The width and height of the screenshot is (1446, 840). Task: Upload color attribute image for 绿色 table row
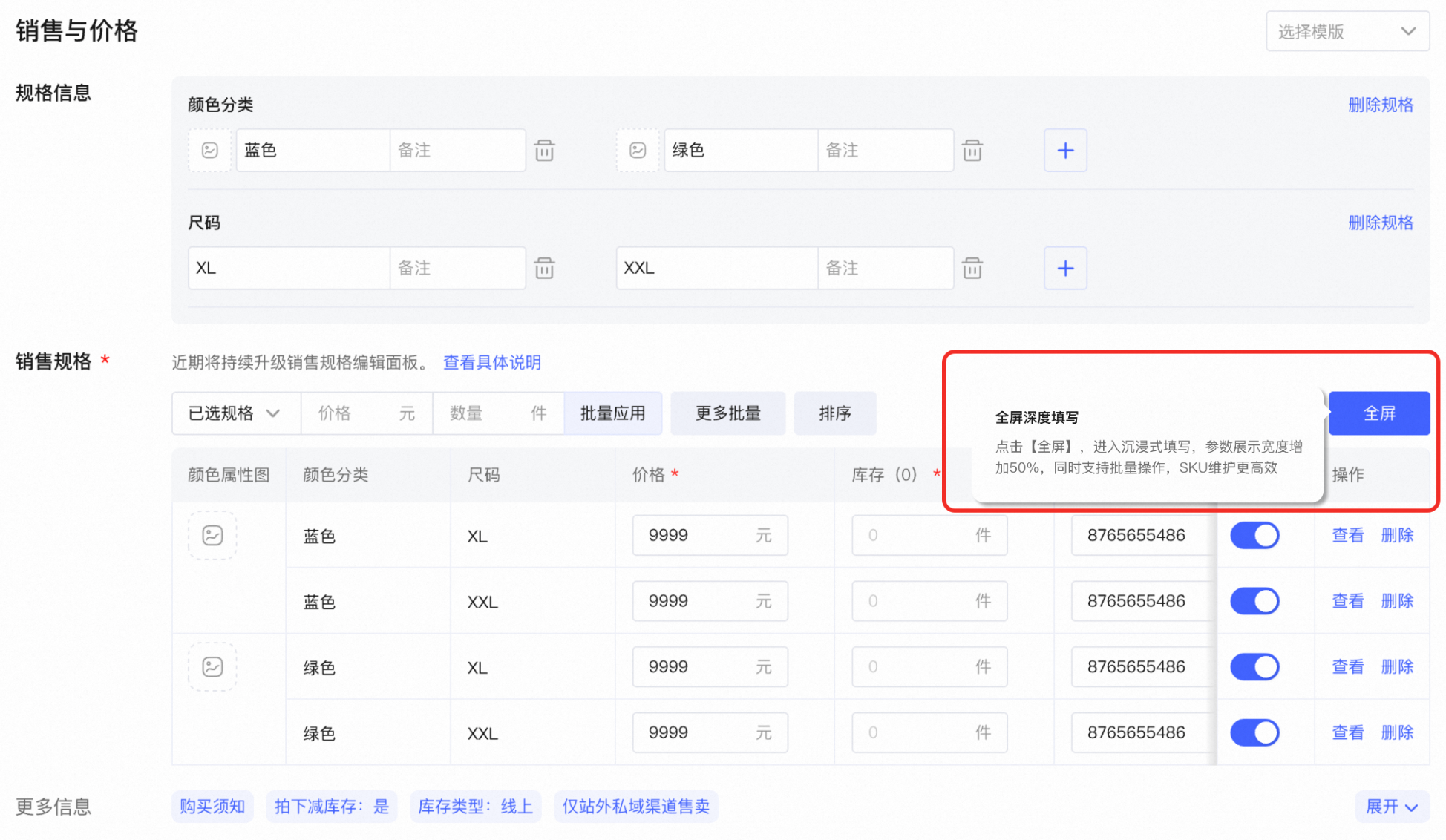212,666
